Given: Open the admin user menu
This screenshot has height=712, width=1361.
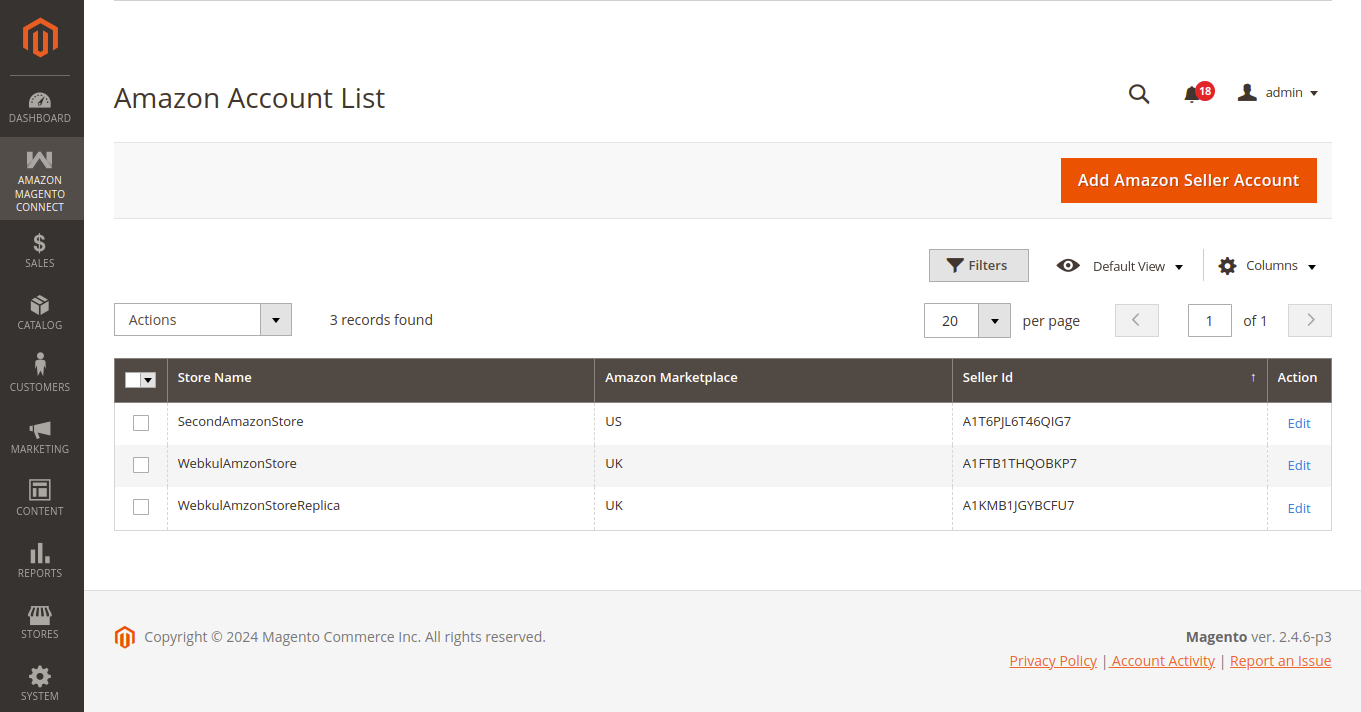Looking at the screenshot, I should click(x=1278, y=93).
